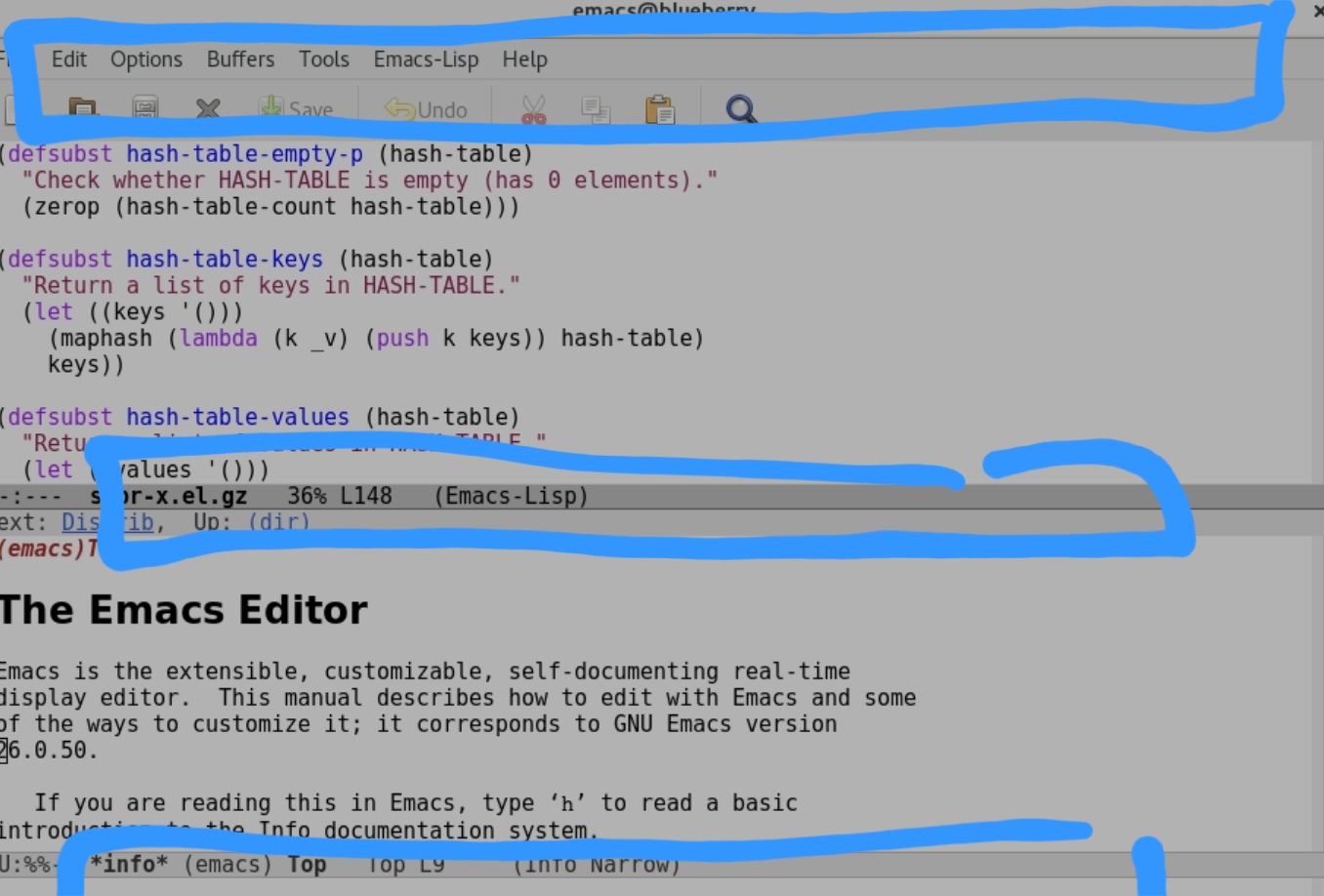The width and height of the screenshot is (1324, 896).
Task: Click "defsubst" before hash-table-values
Action: tap(61, 418)
